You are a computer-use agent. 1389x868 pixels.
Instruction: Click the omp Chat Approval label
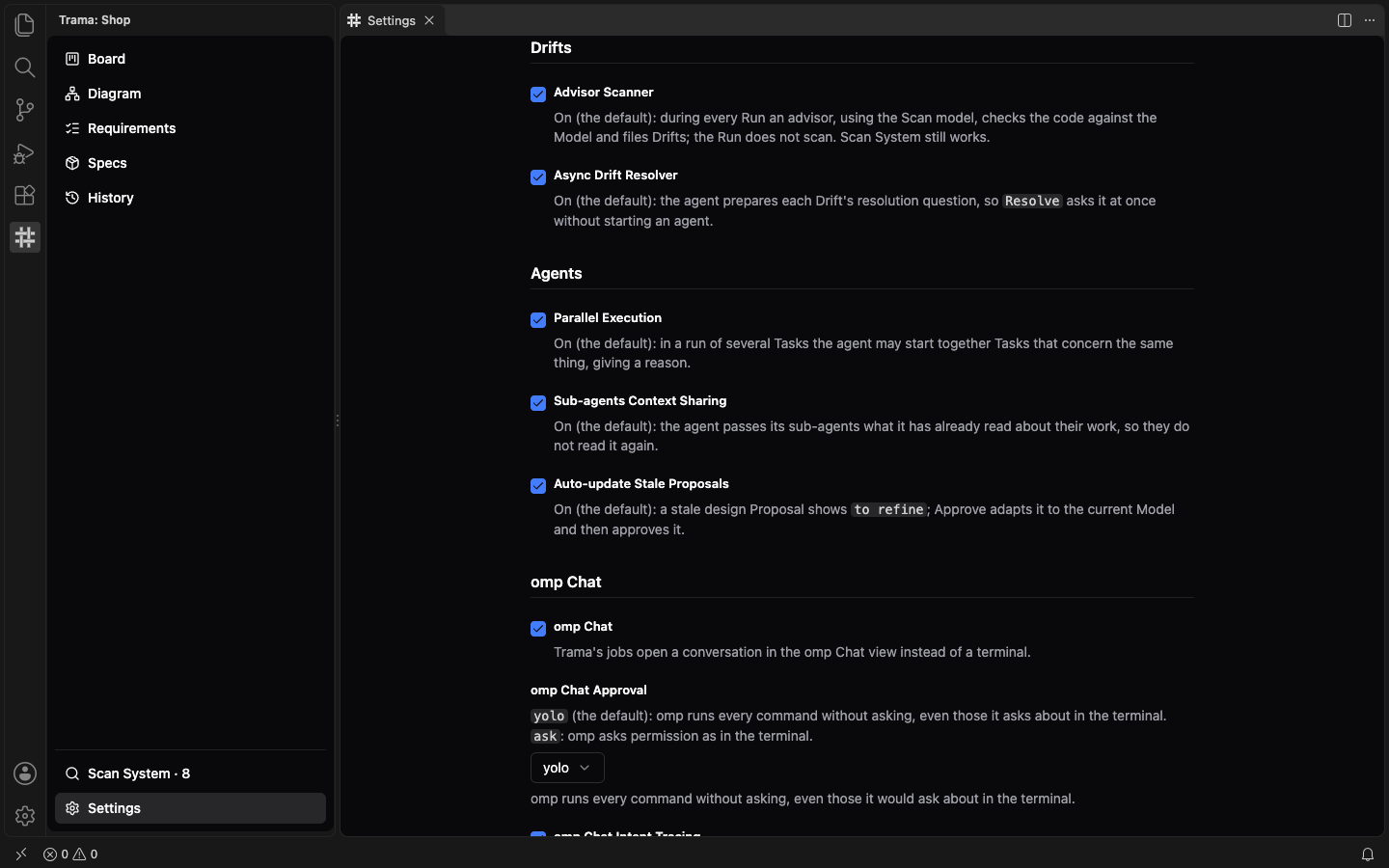click(588, 691)
